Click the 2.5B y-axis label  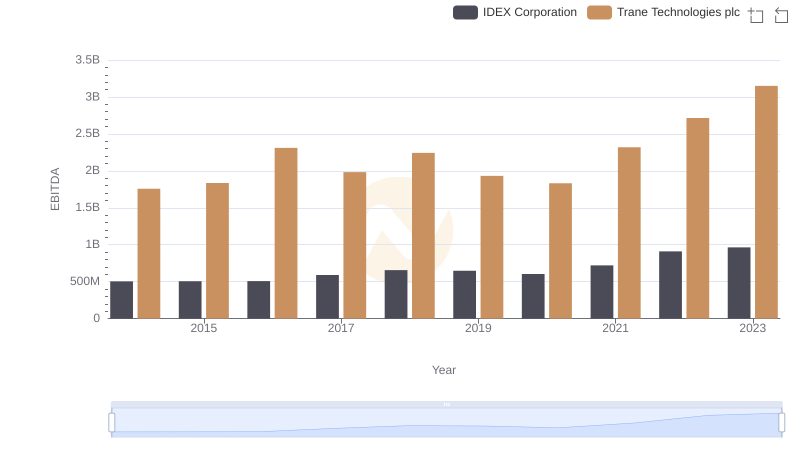coord(87,134)
